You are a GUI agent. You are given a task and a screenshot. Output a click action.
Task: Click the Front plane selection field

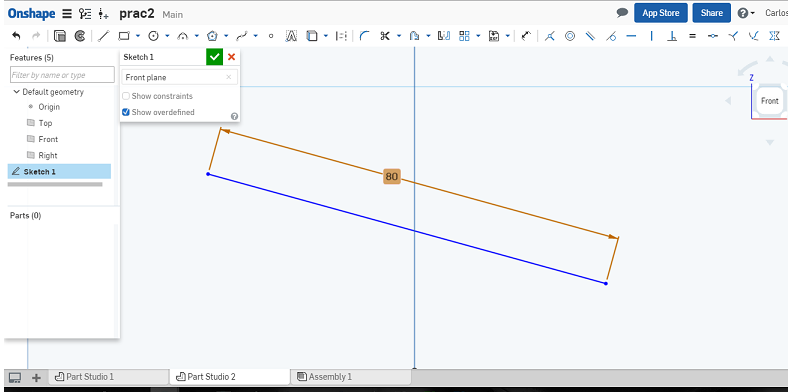179,77
